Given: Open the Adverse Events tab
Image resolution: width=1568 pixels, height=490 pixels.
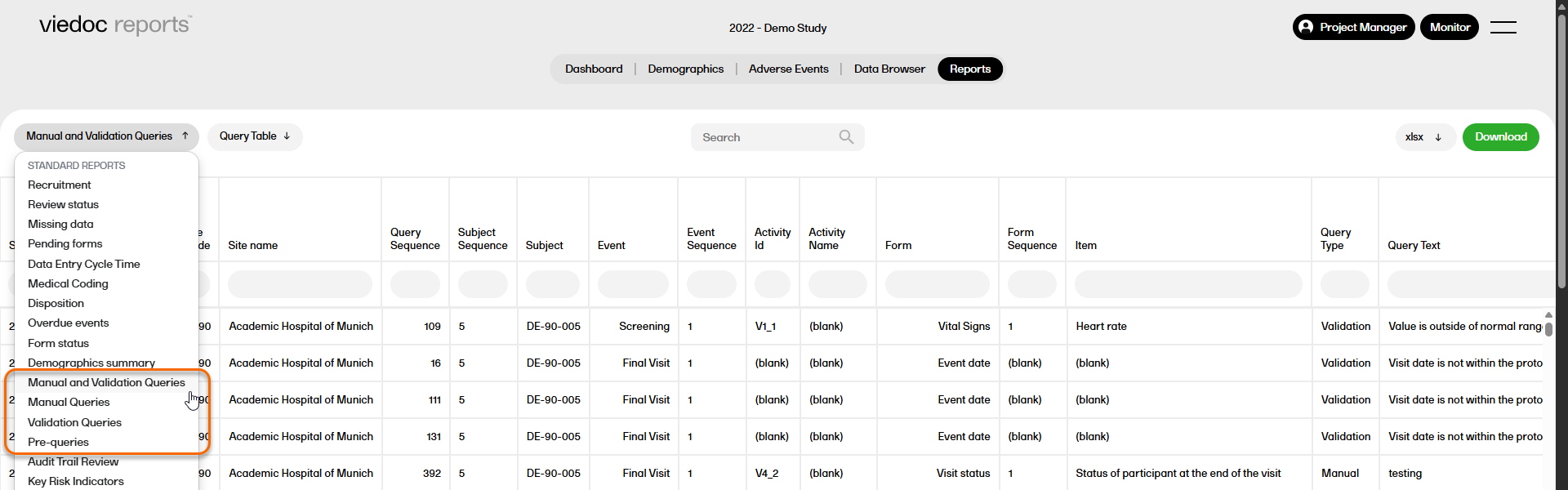Looking at the screenshot, I should click(x=788, y=69).
